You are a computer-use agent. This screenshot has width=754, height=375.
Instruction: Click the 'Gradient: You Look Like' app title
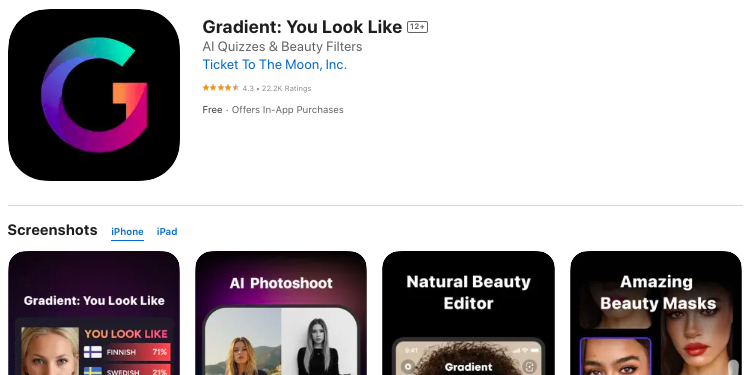pyautogui.click(x=302, y=27)
